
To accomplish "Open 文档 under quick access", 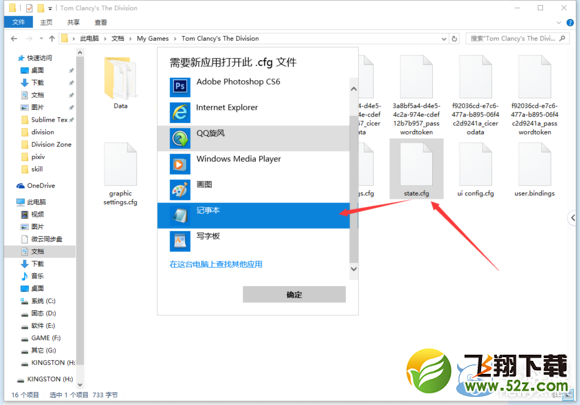I will click(33, 95).
